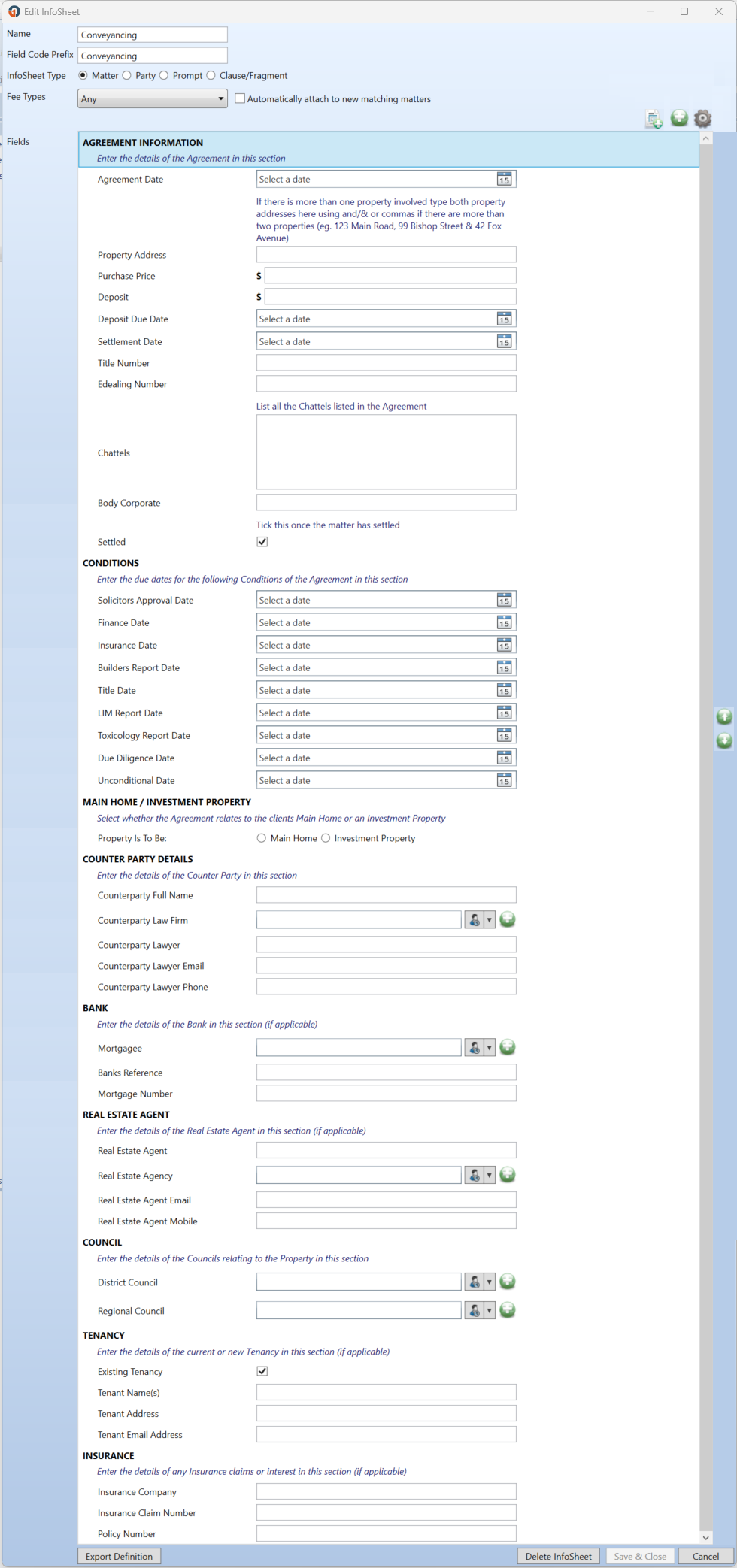Open calendar for Builders Report Date
The image size is (737, 1568).
click(504, 667)
